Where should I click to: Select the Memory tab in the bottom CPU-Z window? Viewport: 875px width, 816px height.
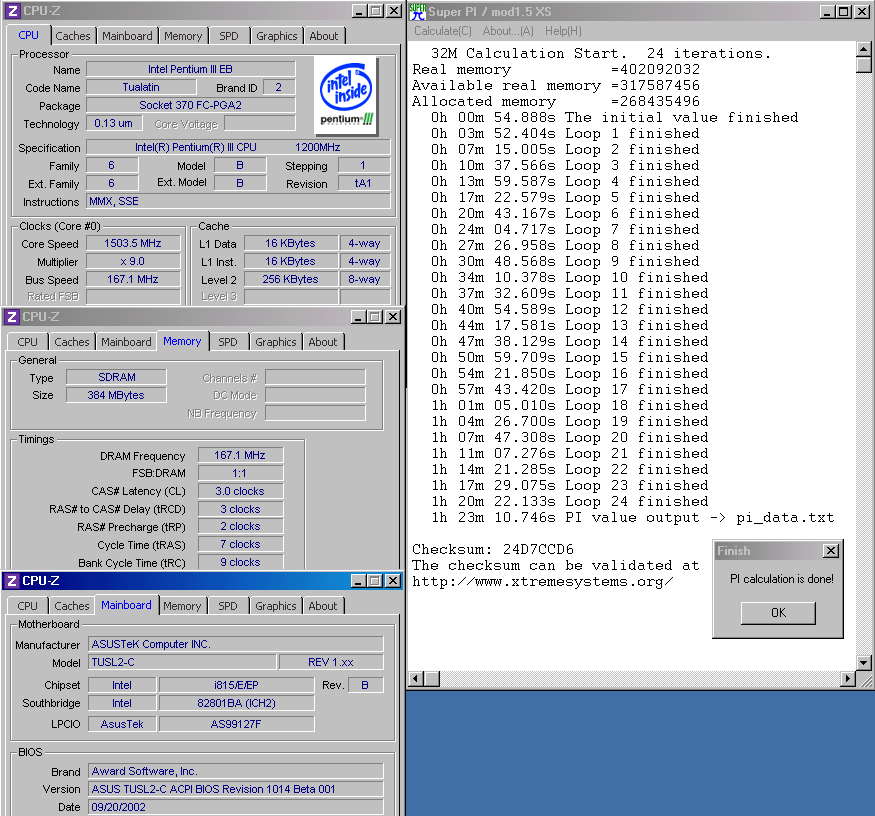182,606
